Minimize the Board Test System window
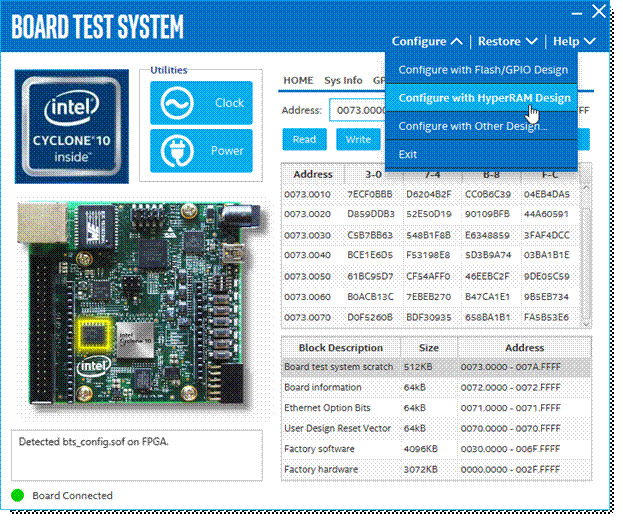623x523 pixels. tap(577, 14)
